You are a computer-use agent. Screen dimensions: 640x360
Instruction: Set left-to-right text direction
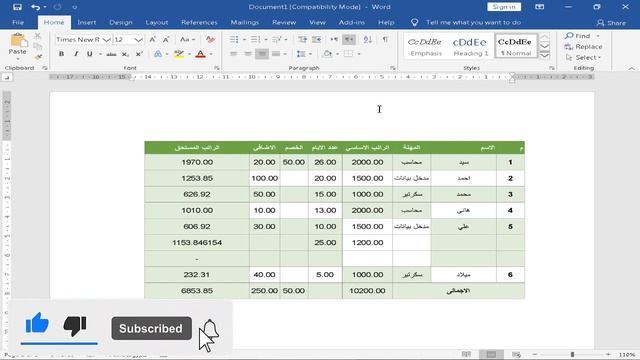click(334, 40)
